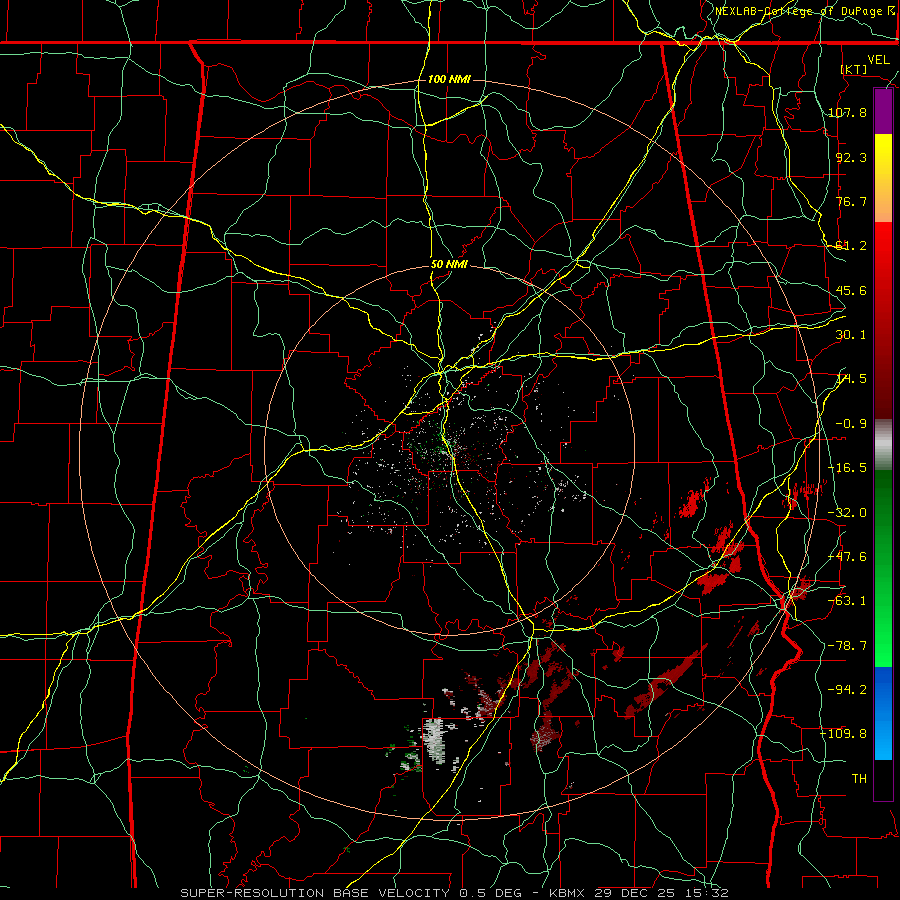The width and height of the screenshot is (900, 900).
Task: Click the 76.7 velocity scale value
Action: tap(851, 201)
